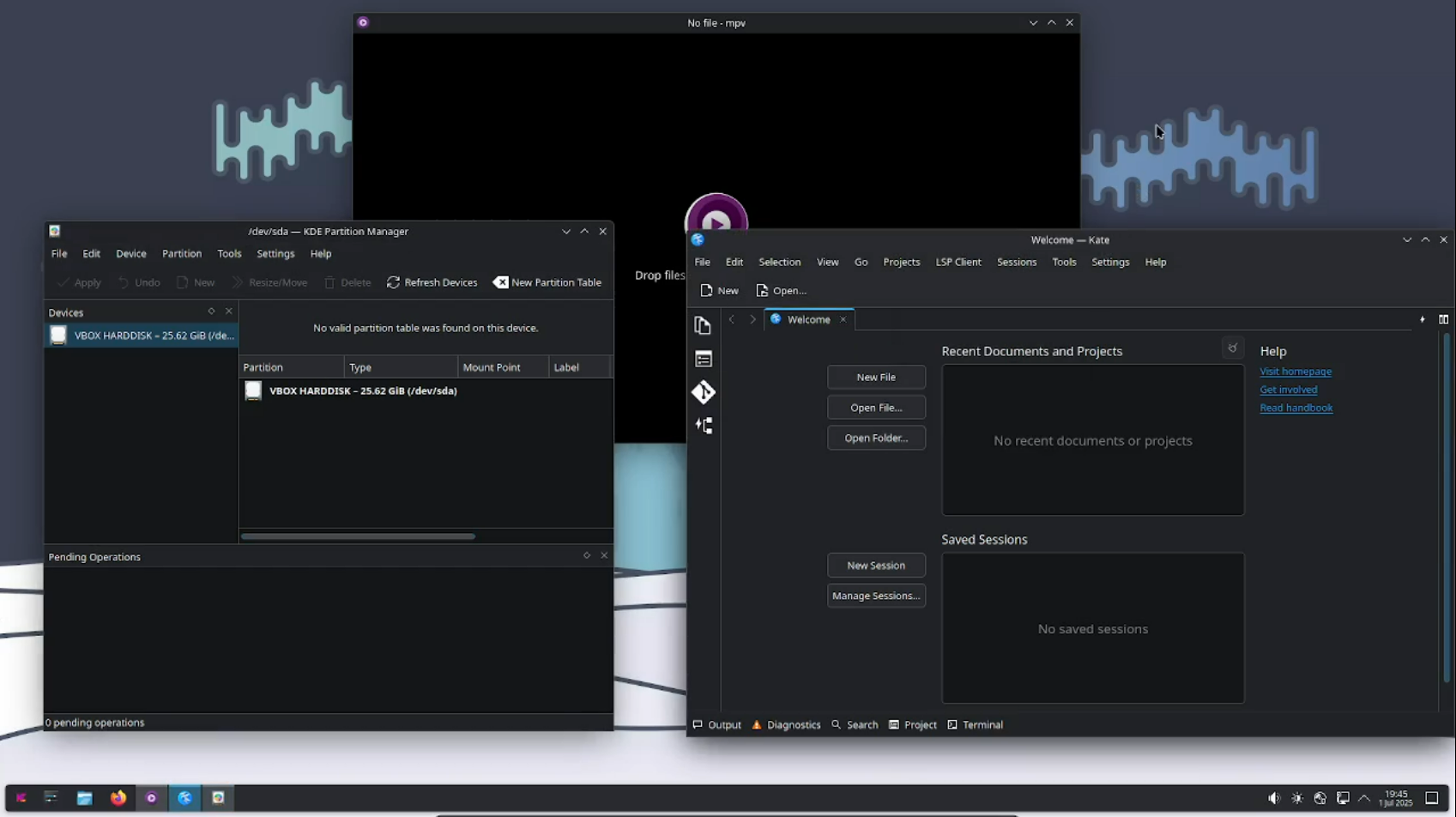Switch to mpv in the taskbar
Viewport: 1456px width, 817px height.
point(151,798)
